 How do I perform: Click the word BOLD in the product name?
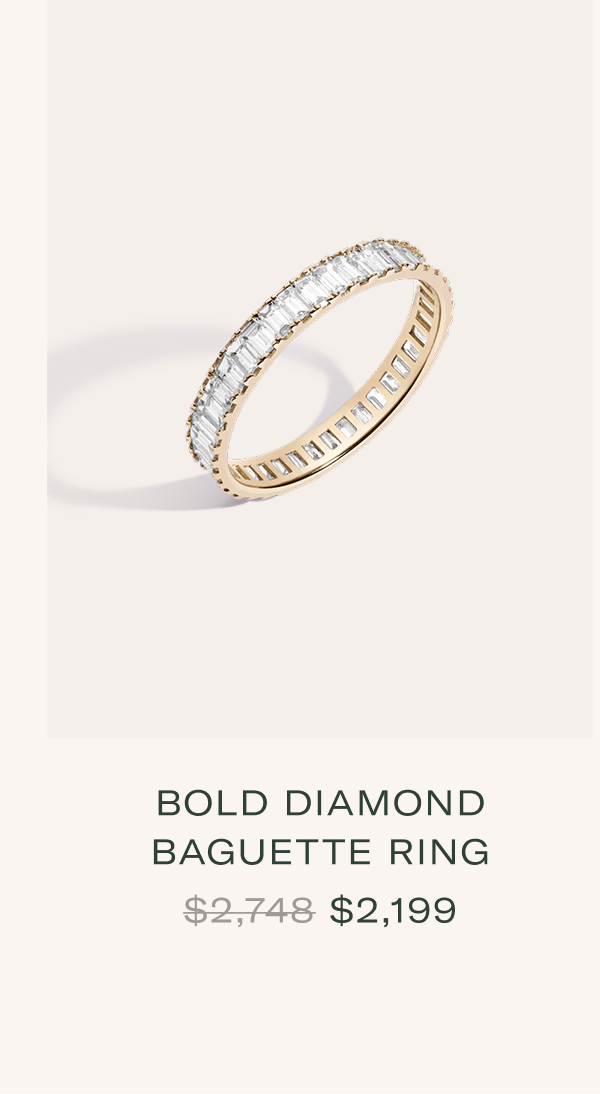[x=212, y=803]
